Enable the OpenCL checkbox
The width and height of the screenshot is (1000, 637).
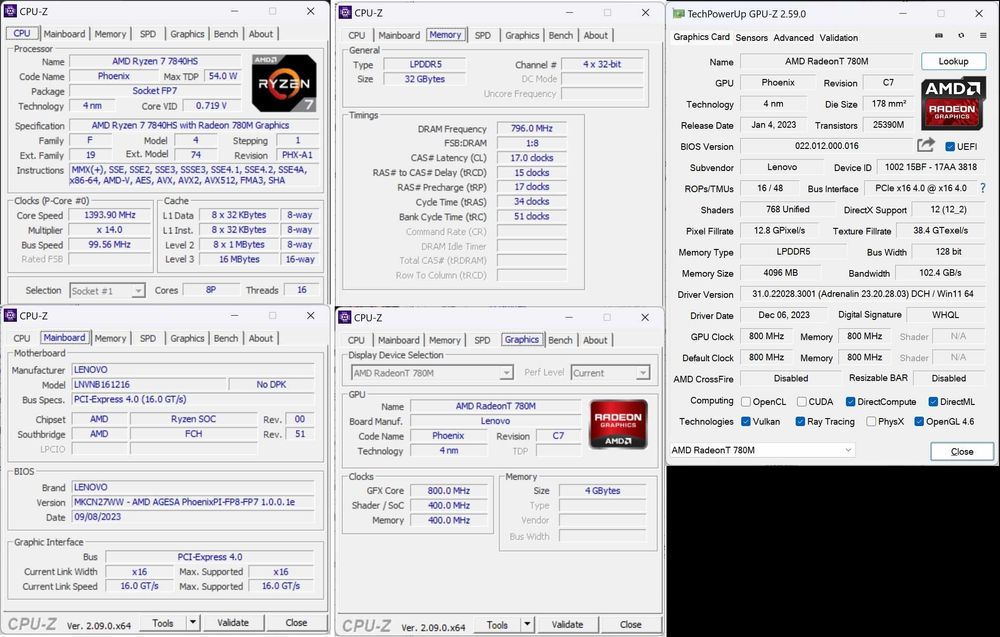click(x=746, y=401)
